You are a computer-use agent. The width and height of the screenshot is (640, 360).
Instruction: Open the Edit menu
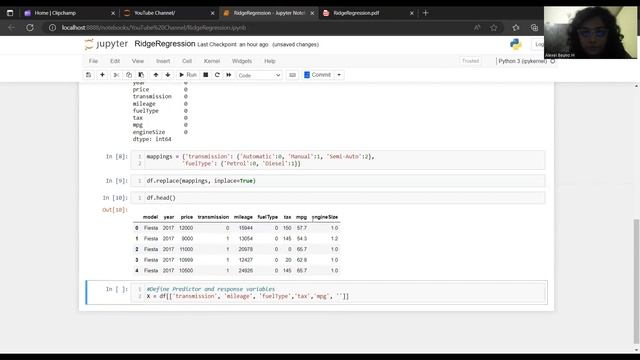point(115,61)
